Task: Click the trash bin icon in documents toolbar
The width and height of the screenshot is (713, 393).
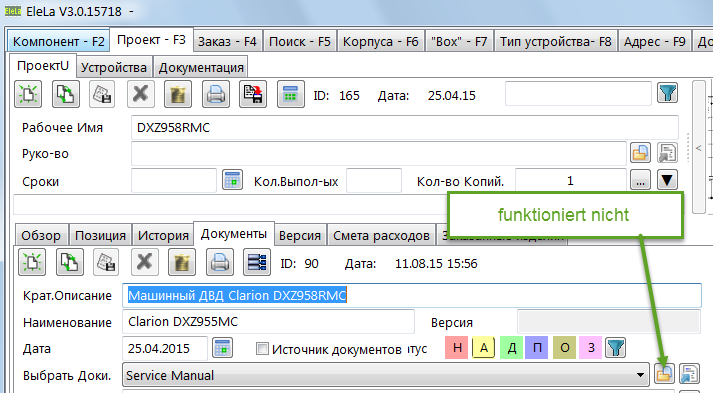Action: tap(182, 262)
